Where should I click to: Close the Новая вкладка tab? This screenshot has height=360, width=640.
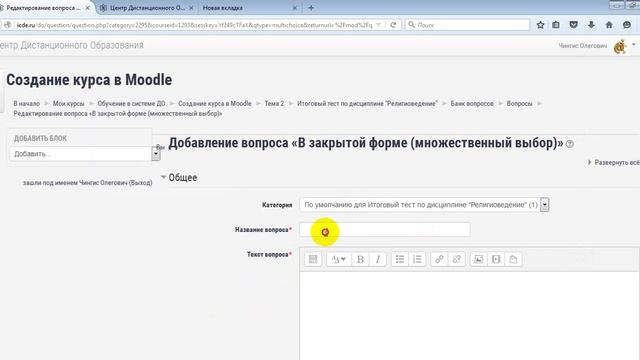pos(295,8)
